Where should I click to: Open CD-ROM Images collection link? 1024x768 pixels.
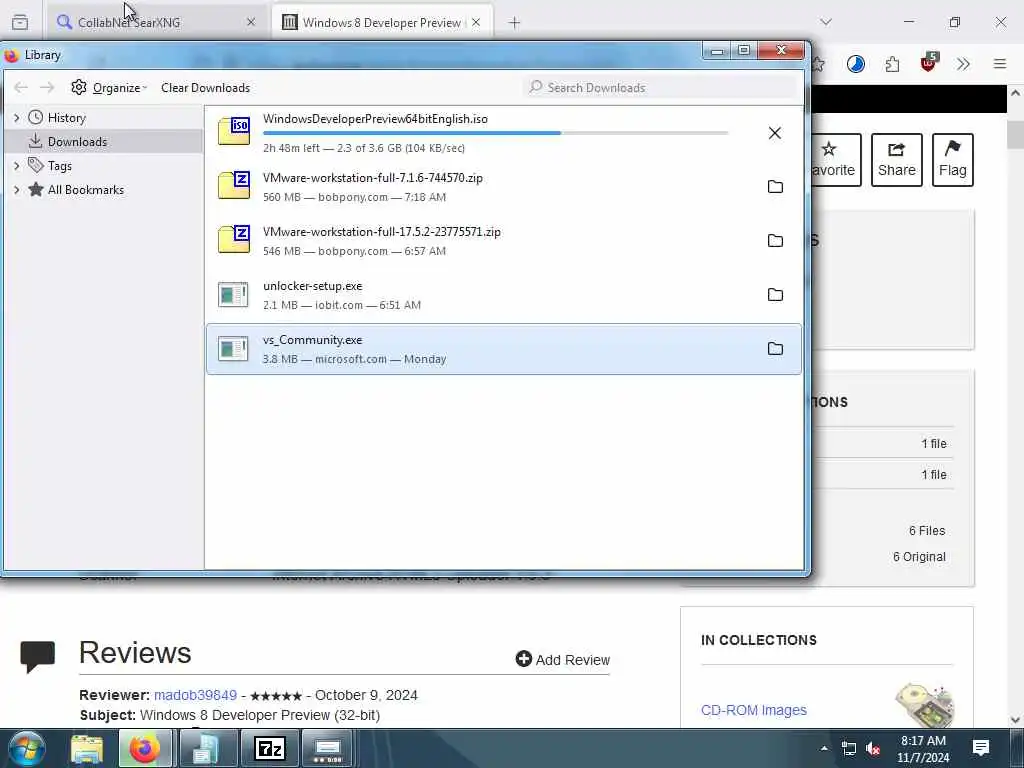[754, 710]
